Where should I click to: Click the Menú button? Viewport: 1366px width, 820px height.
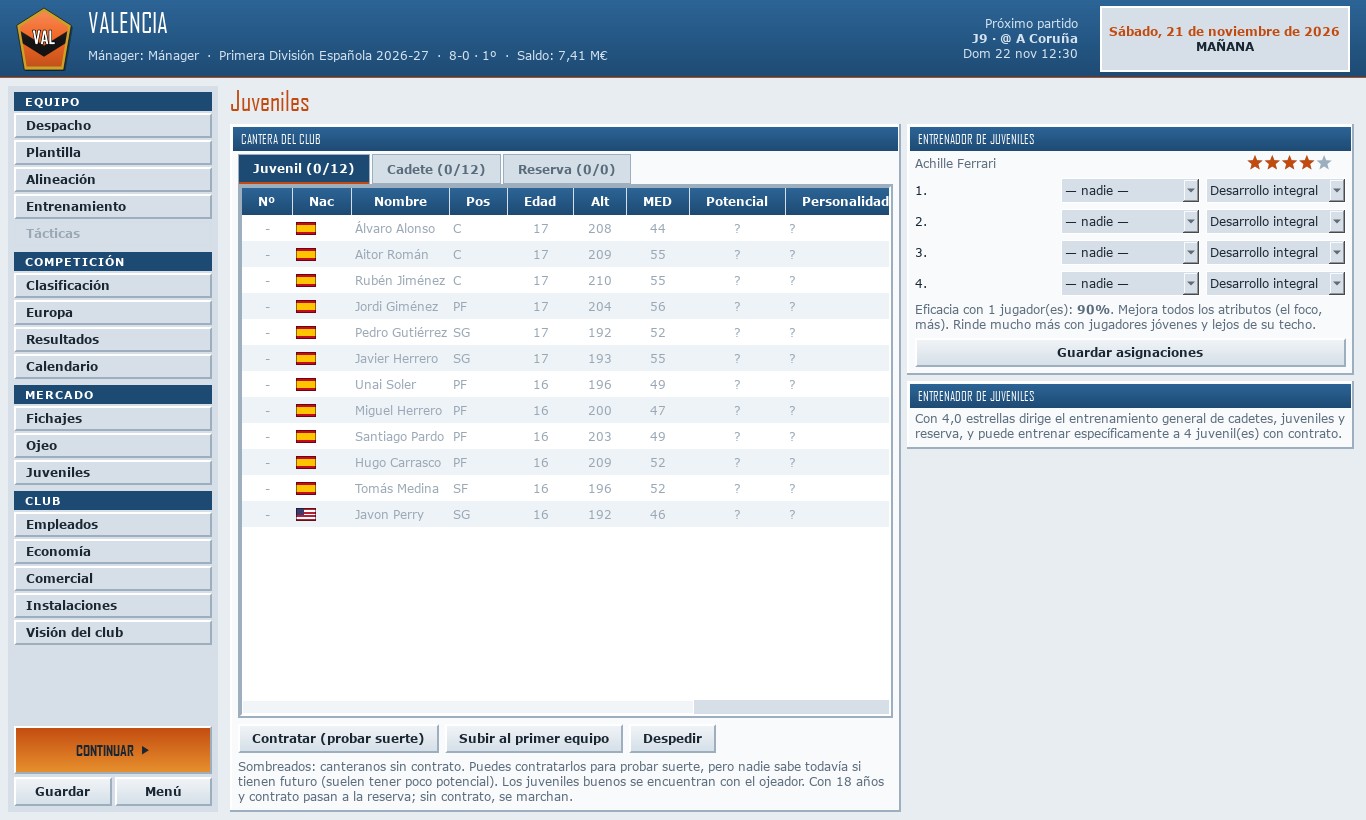(x=163, y=791)
